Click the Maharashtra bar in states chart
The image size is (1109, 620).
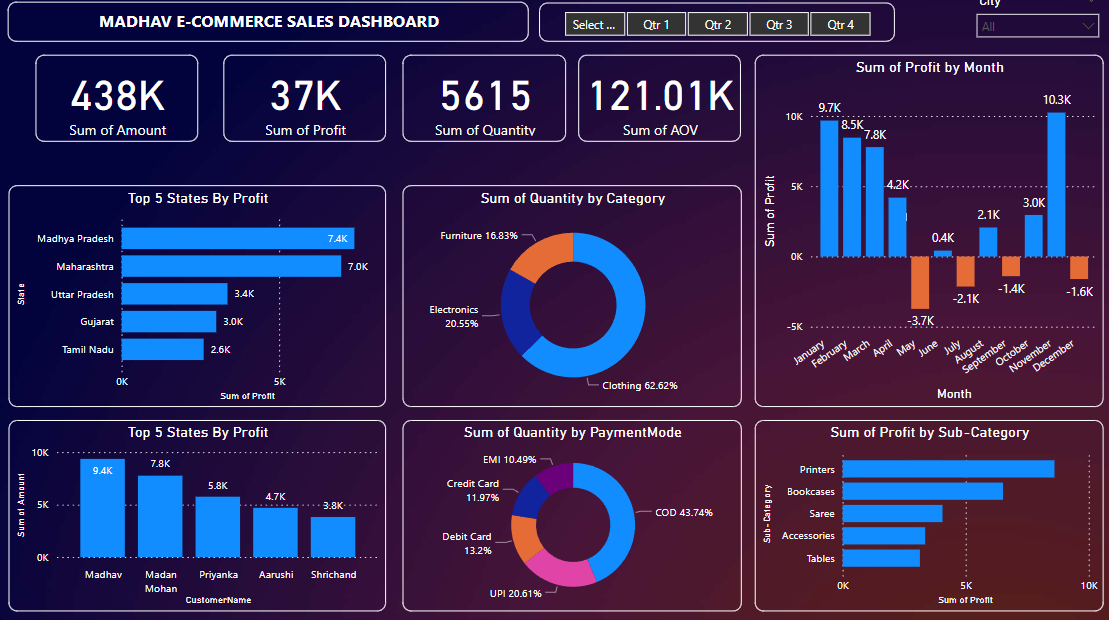click(x=231, y=267)
